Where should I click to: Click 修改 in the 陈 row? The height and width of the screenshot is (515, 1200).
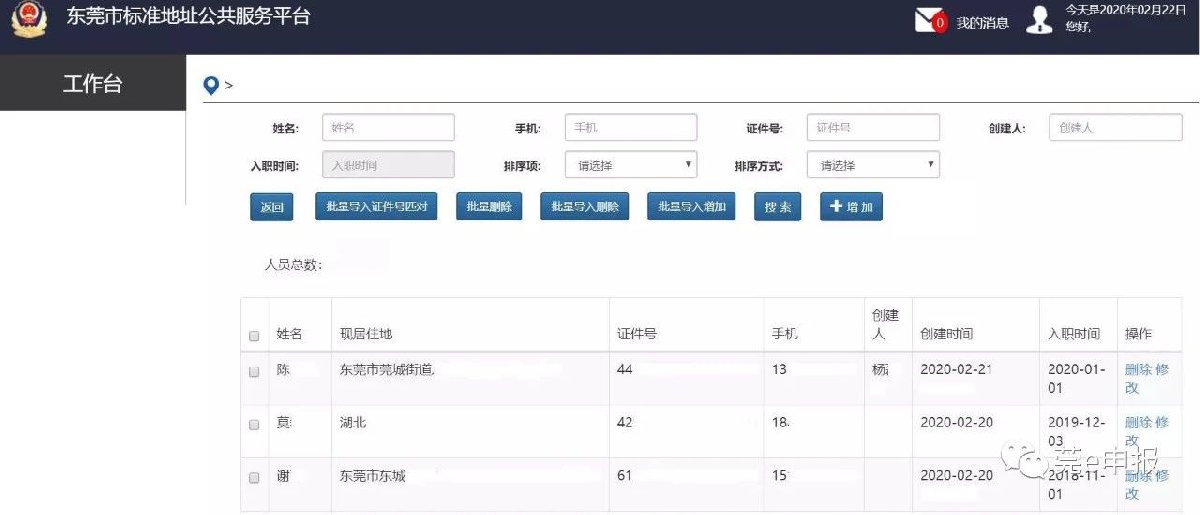coord(1147,378)
